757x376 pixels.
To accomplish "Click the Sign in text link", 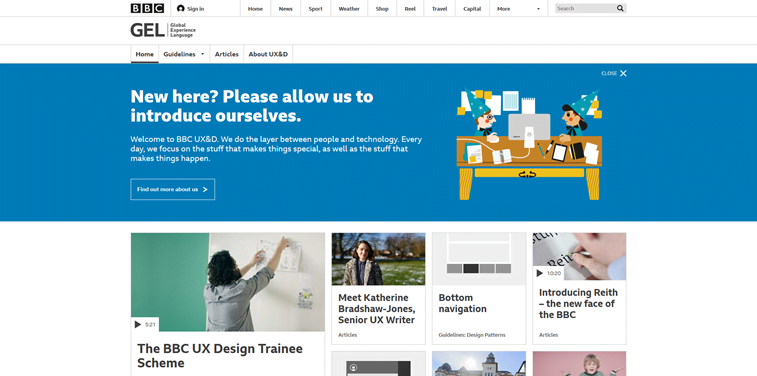I will click(x=196, y=9).
